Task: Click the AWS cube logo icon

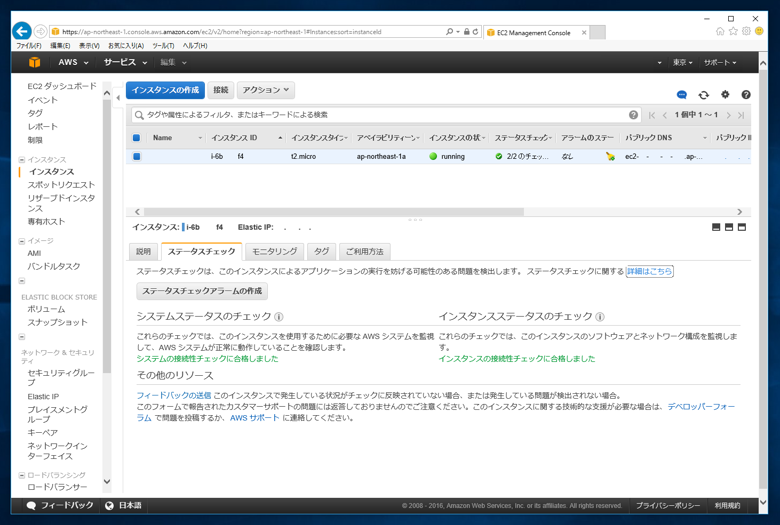Action: coord(34,62)
